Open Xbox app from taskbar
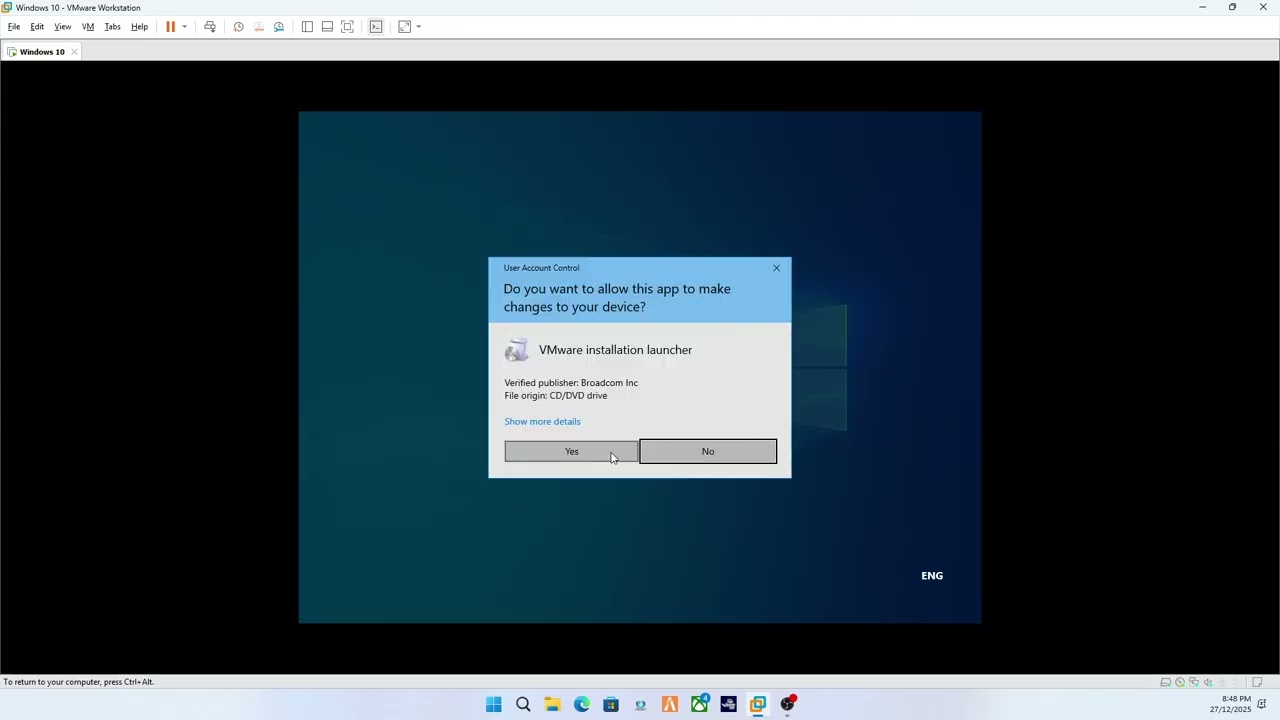The width and height of the screenshot is (1280, 720). click(x=699, y=705)
